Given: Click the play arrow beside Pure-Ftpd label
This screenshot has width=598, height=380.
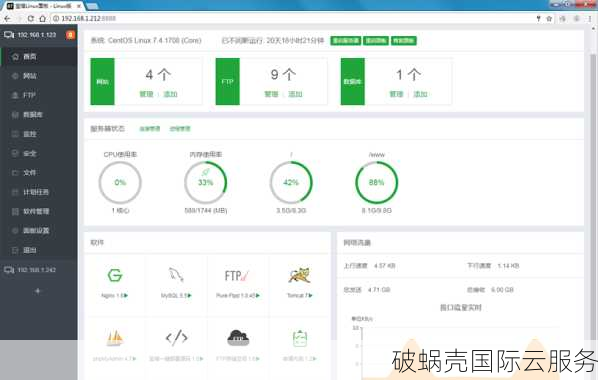Looking at the screenshot, I should click(x=258, y=296).
